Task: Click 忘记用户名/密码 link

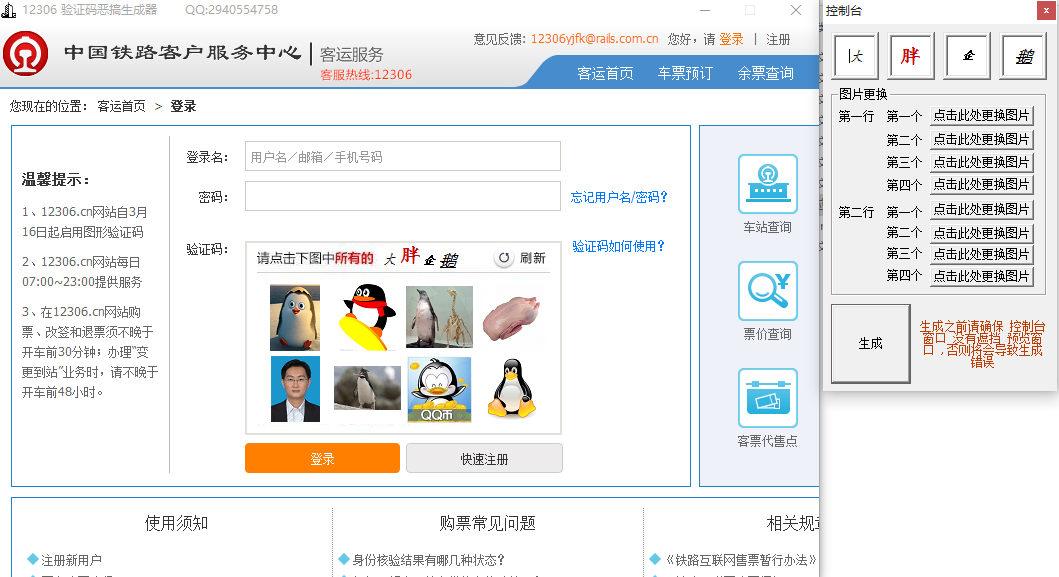Action: [x=619, y=197]
